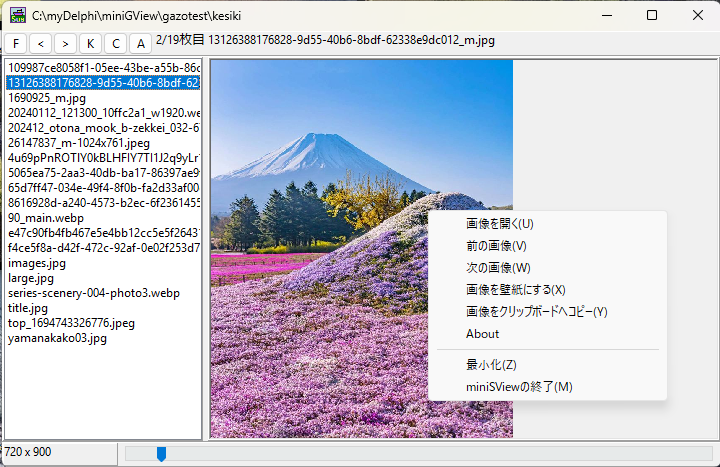Open 1690925_m.jpg from the file list
Screen dimensions: 720x467
(x=47, y=98)
